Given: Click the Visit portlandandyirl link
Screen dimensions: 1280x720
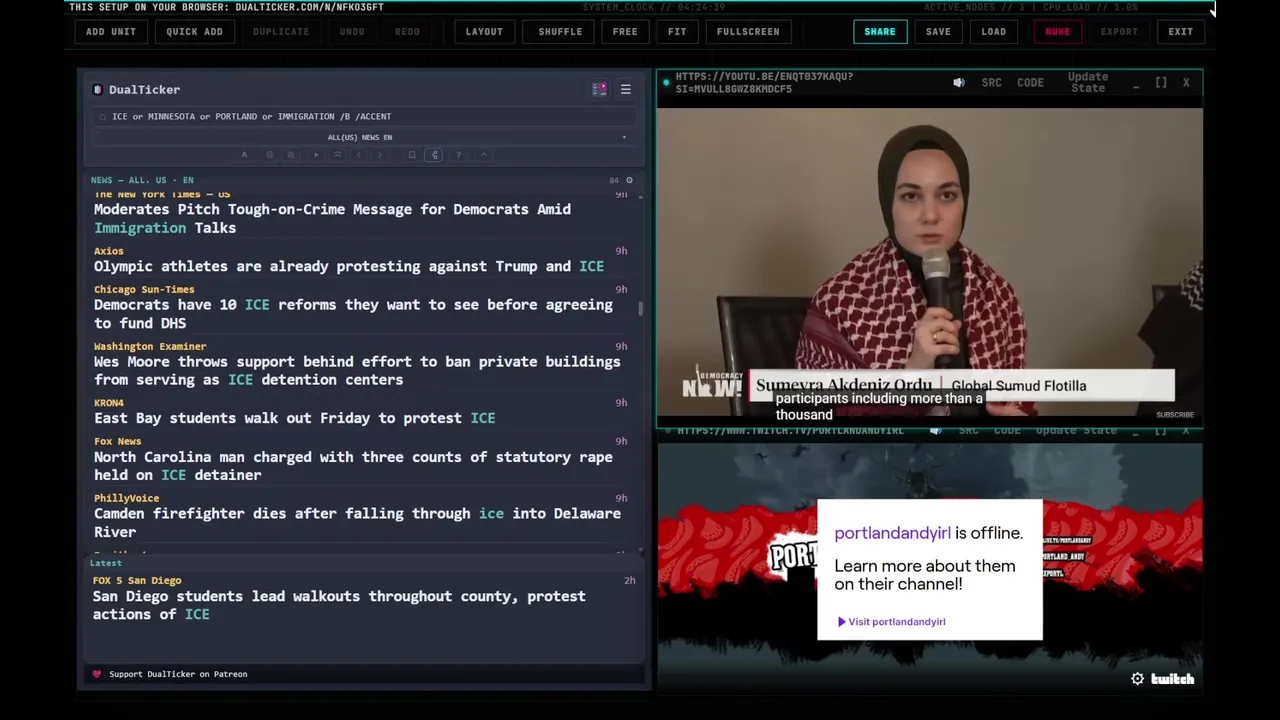Looking at the screenshot, I should (891, 622).
